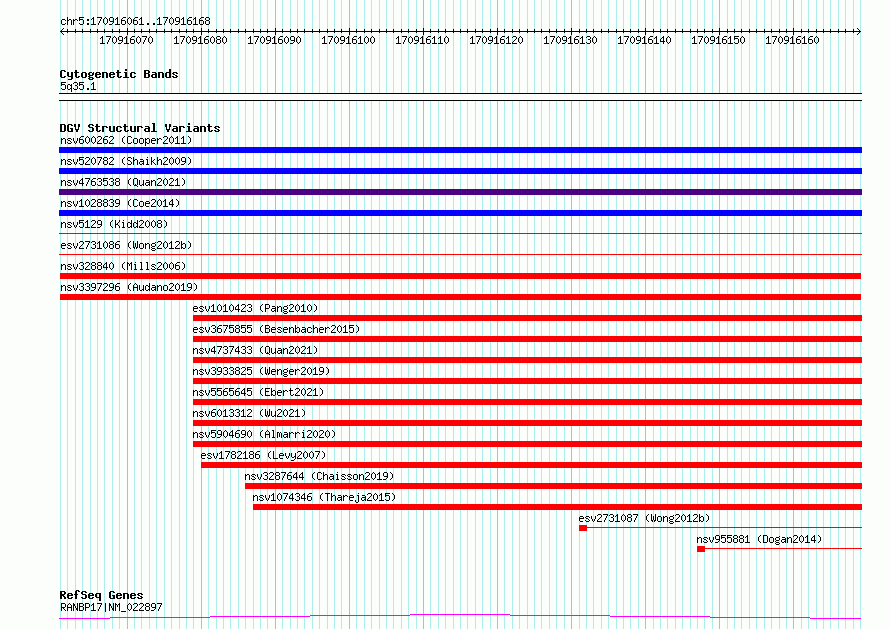The image size is (890, 629).
Task: Select the esv1782186 (Levy2007) label
Action: [263, 455]
